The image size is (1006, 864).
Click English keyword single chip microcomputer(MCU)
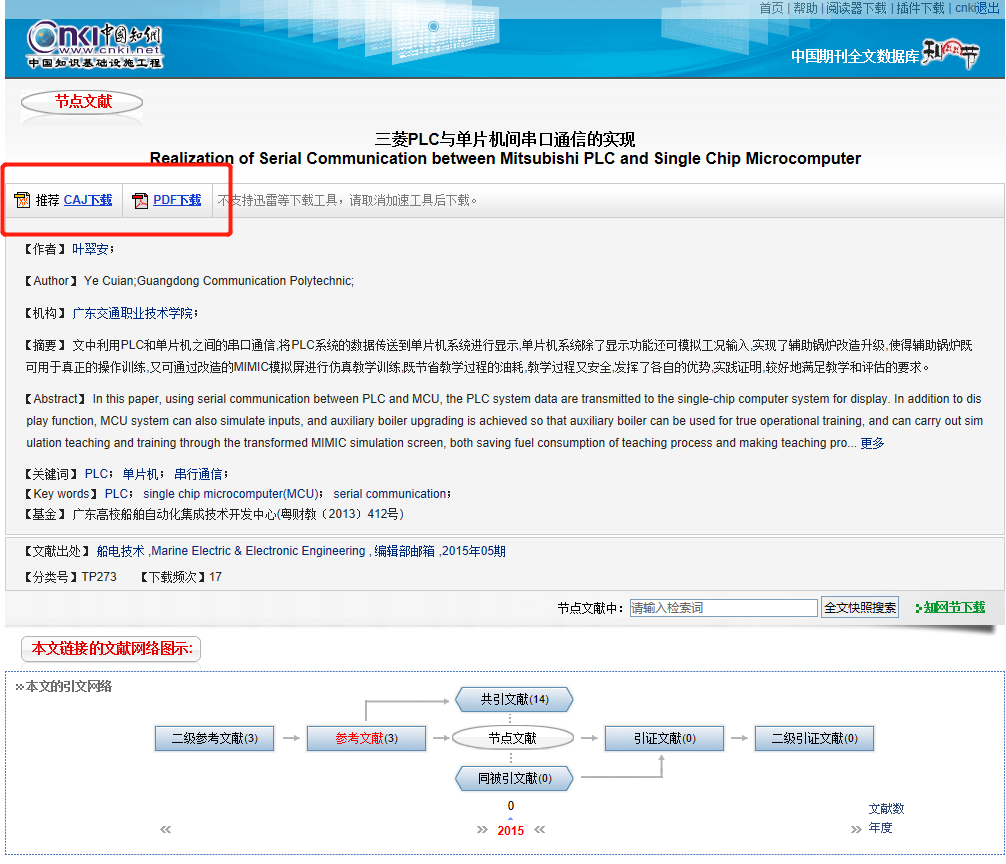(x=231, y=494)
